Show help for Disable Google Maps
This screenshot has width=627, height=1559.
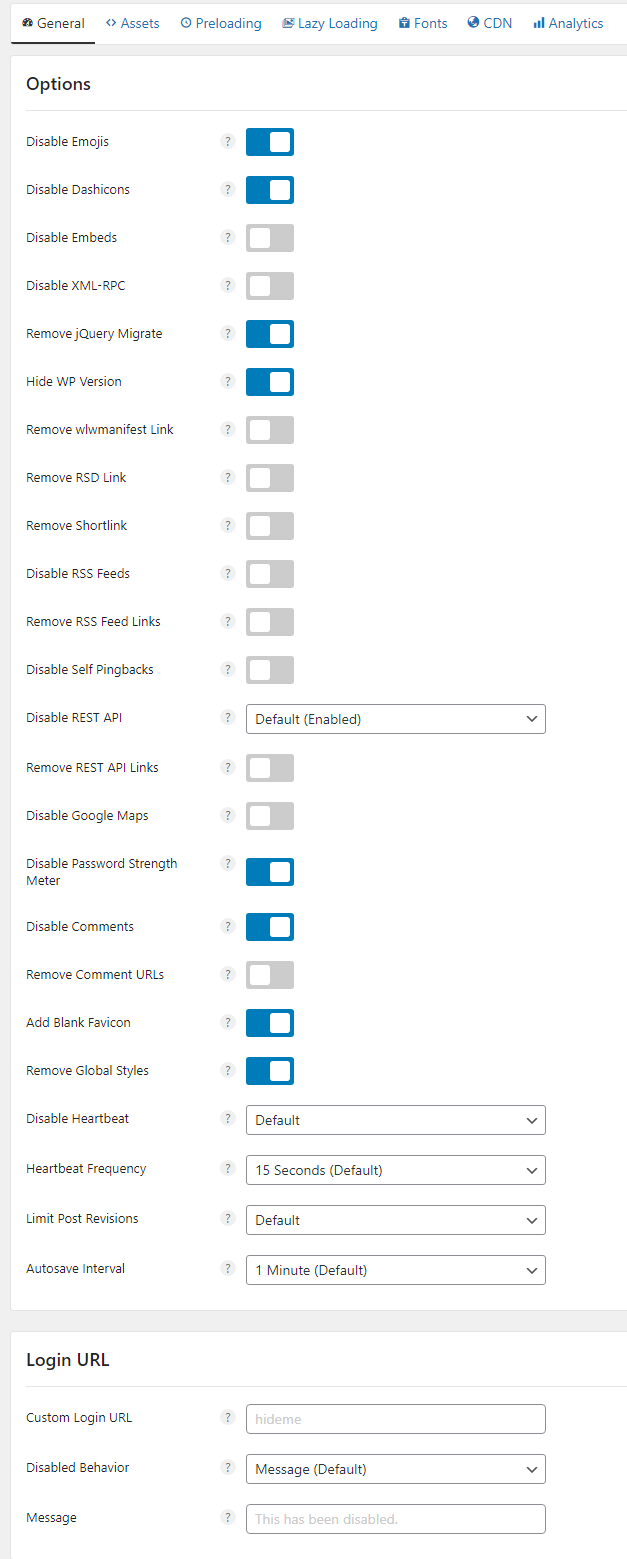227,816
